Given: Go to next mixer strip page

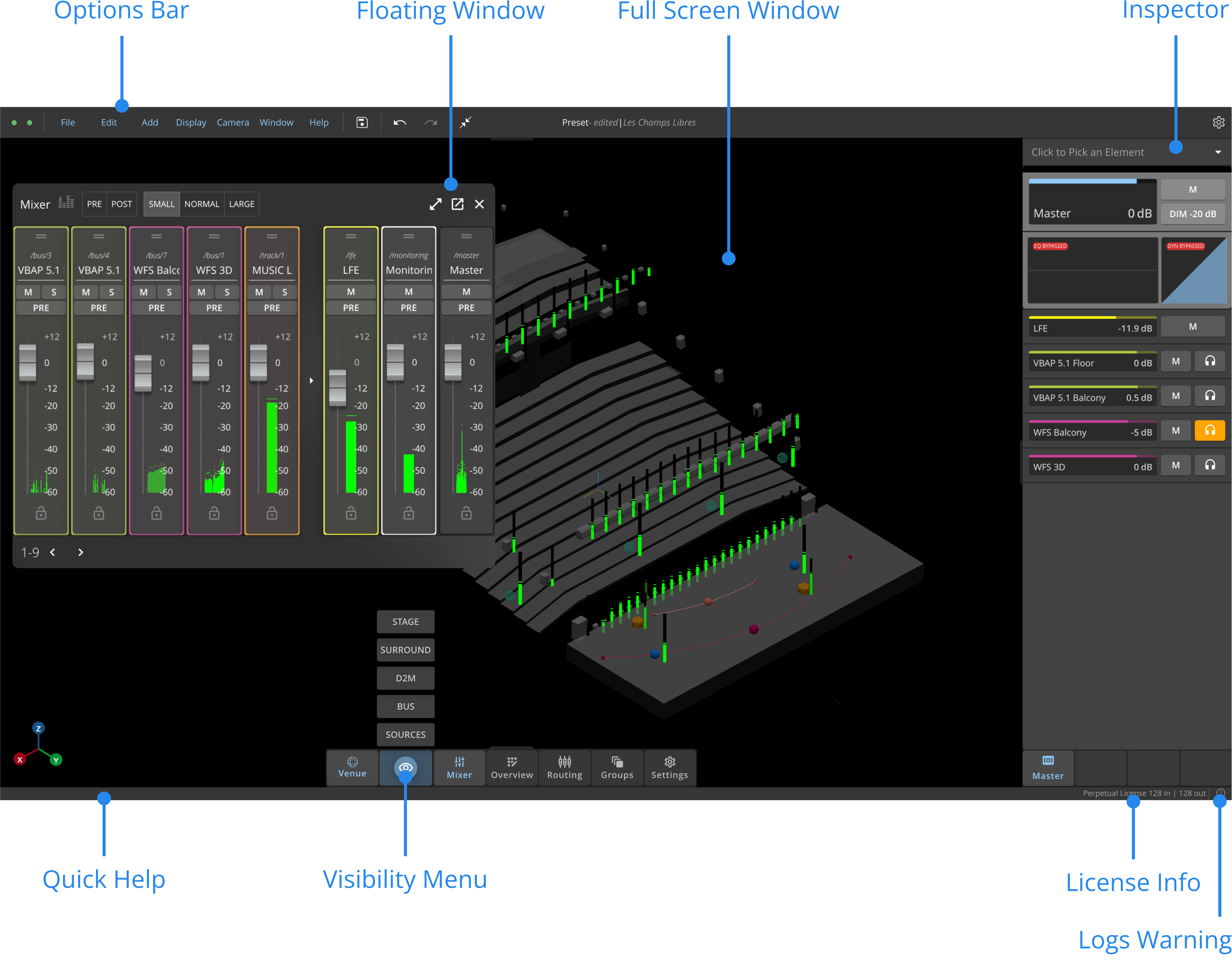Looking at the screenshot, I should coord(80,553).
